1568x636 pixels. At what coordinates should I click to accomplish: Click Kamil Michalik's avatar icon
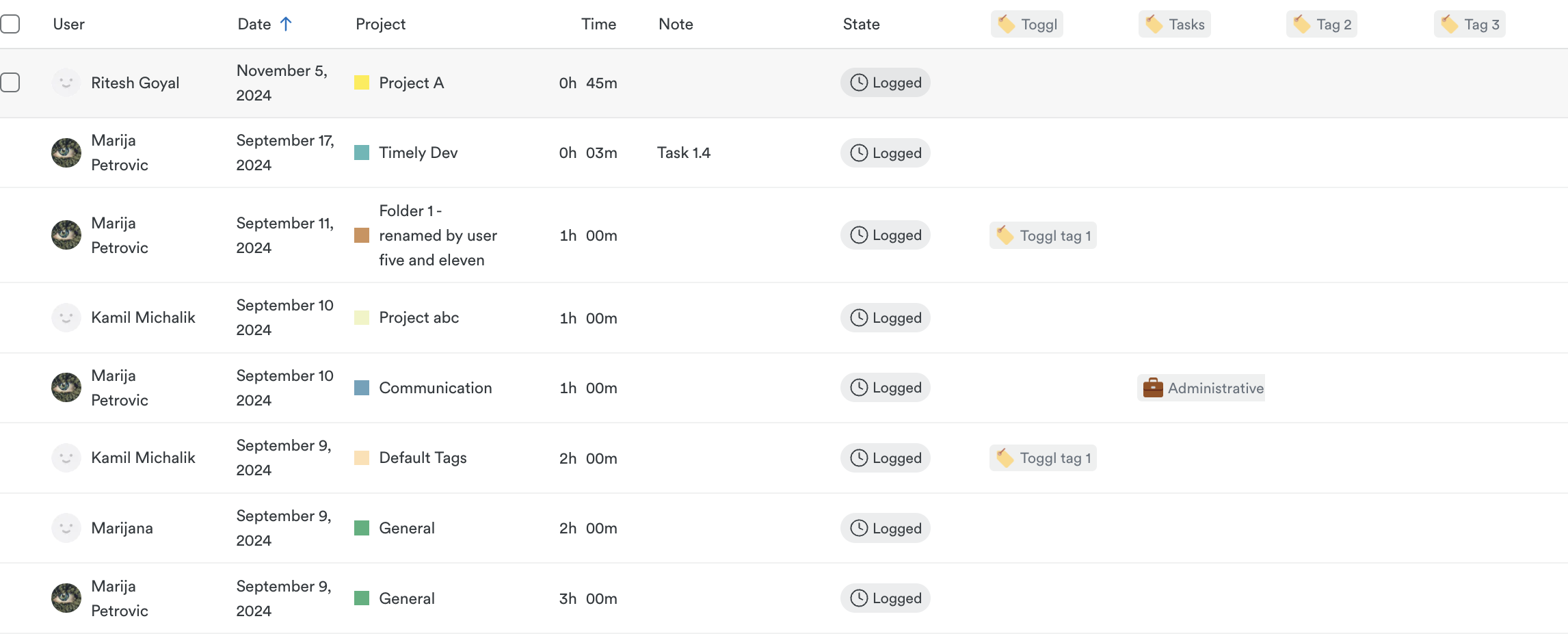click(x=66, y=317)
